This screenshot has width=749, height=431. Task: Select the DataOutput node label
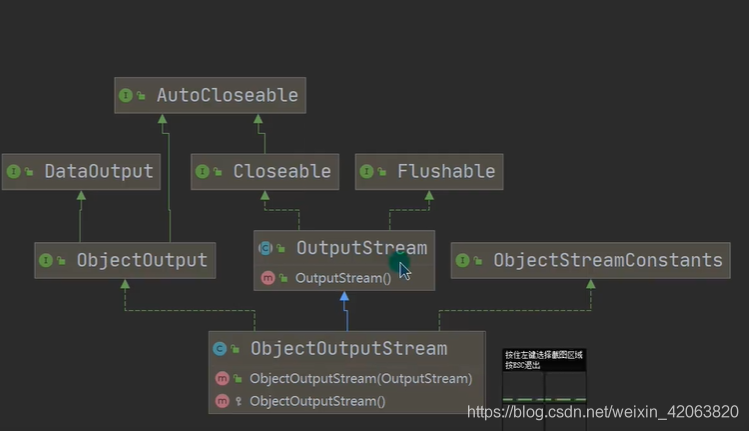click(x=99, y=172)
